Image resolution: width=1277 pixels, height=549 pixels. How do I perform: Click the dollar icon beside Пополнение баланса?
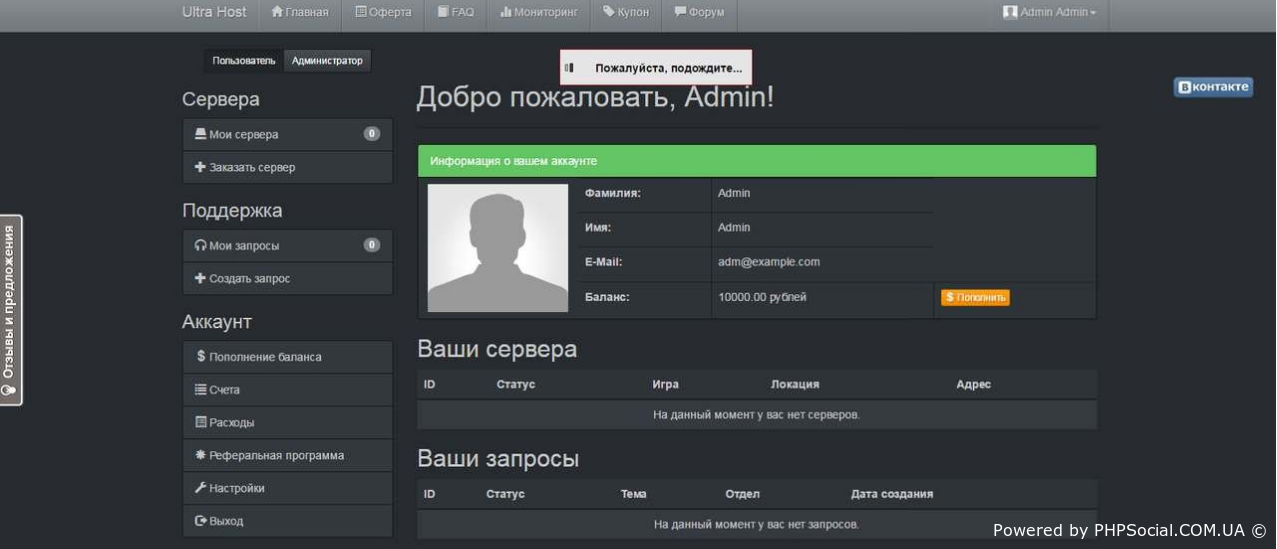tap(201, 356)
